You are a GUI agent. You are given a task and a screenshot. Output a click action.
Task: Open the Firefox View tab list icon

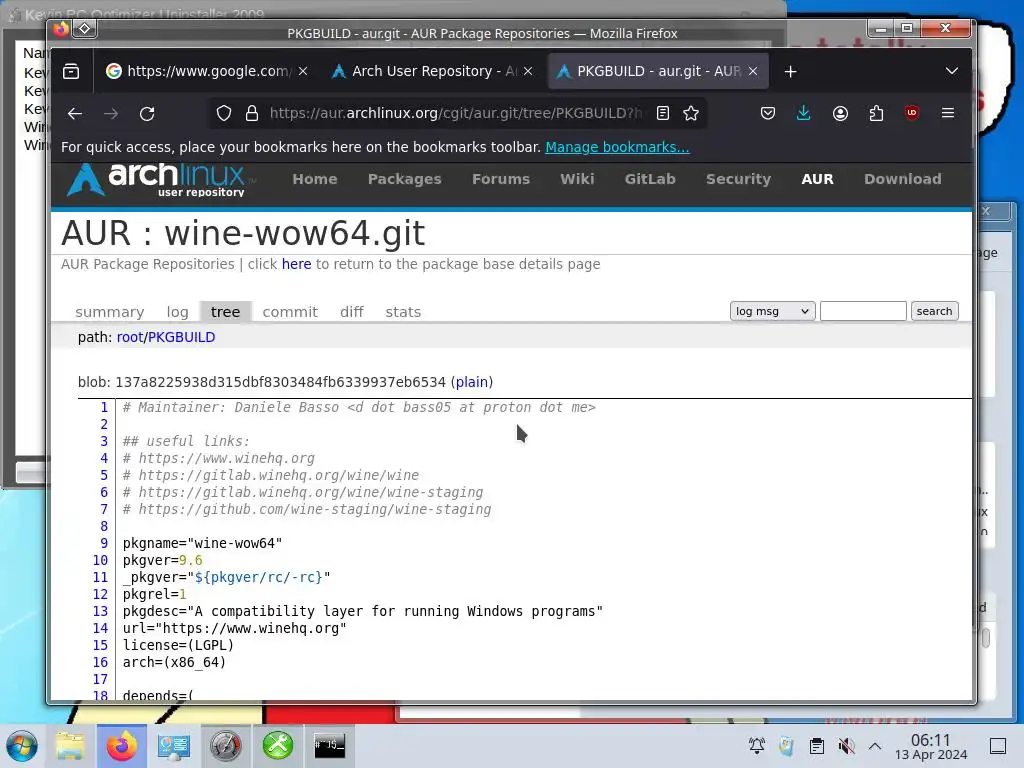coord(71,71)
